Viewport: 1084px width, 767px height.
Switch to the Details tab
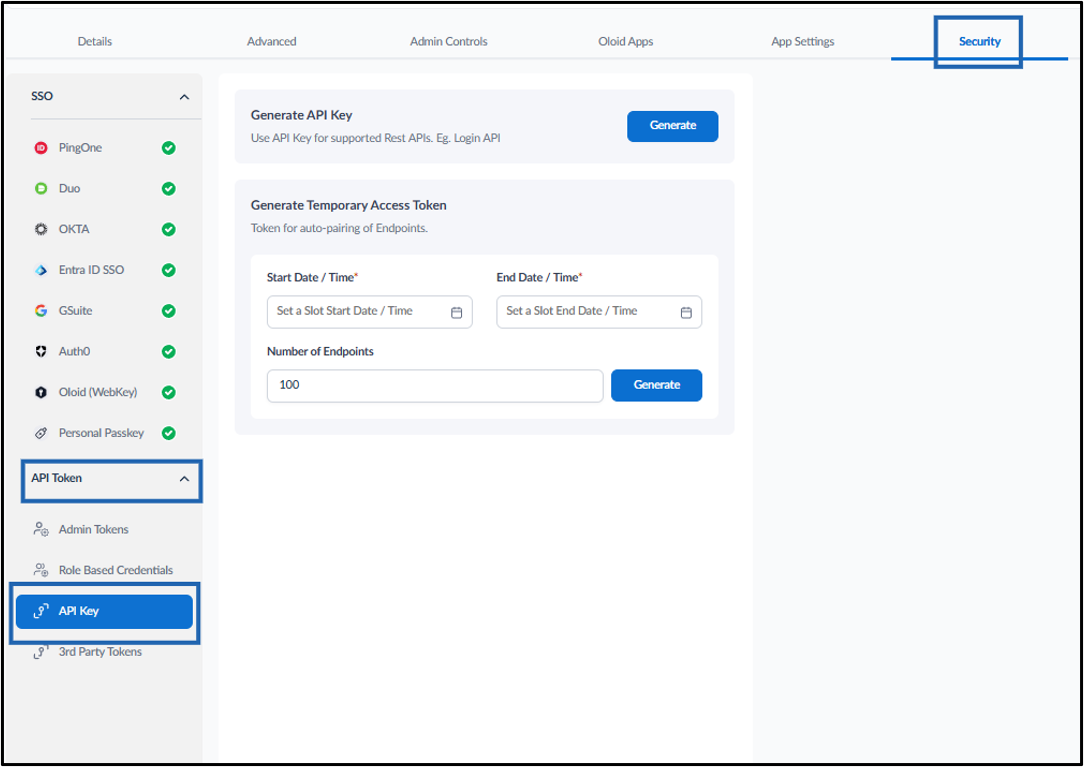pyautogui.click(x=95, y=41)
